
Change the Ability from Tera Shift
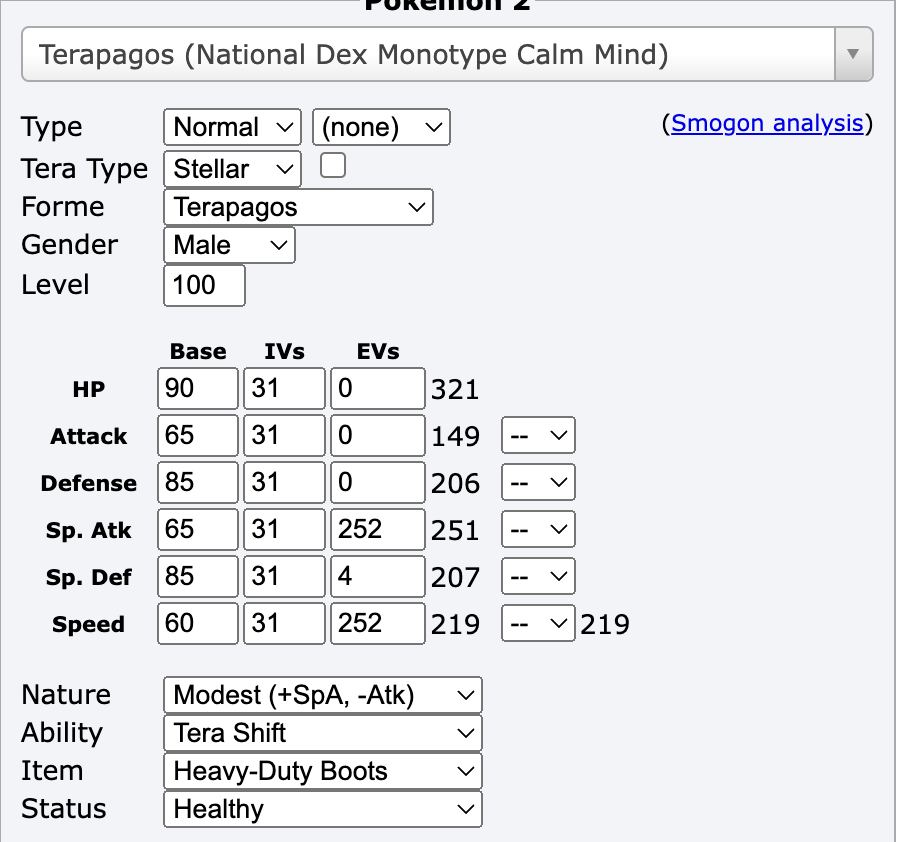click(x=322, y=733)
